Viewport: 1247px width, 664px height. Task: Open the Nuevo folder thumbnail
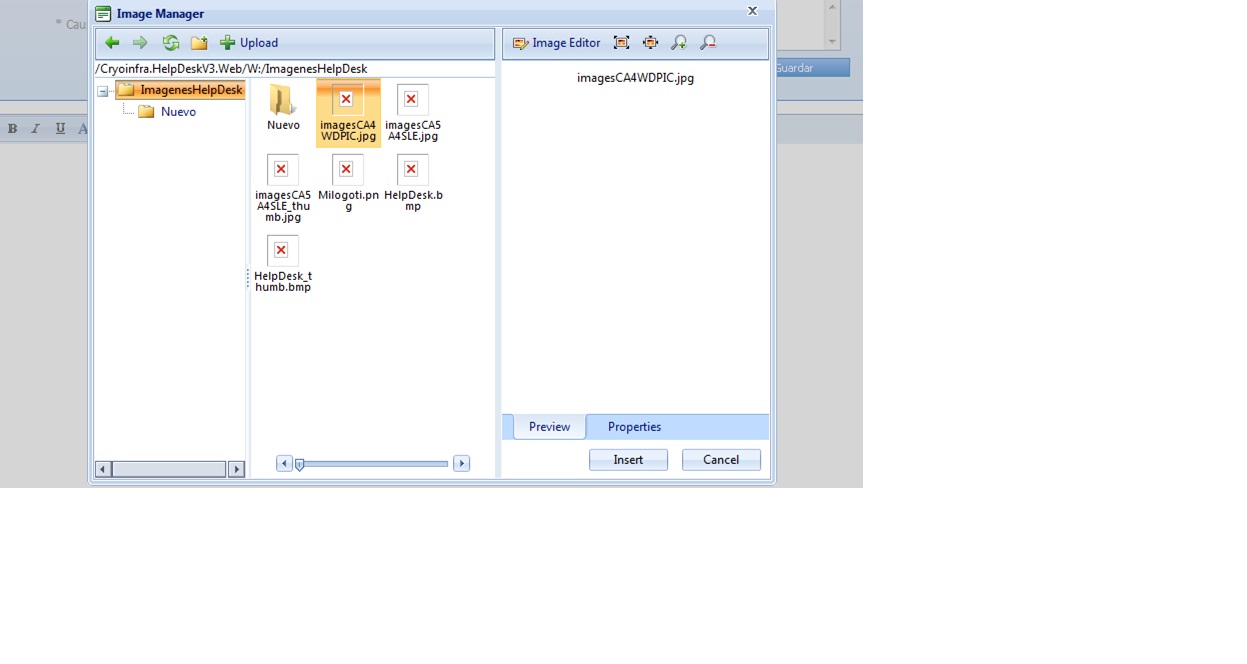point(283,107)
